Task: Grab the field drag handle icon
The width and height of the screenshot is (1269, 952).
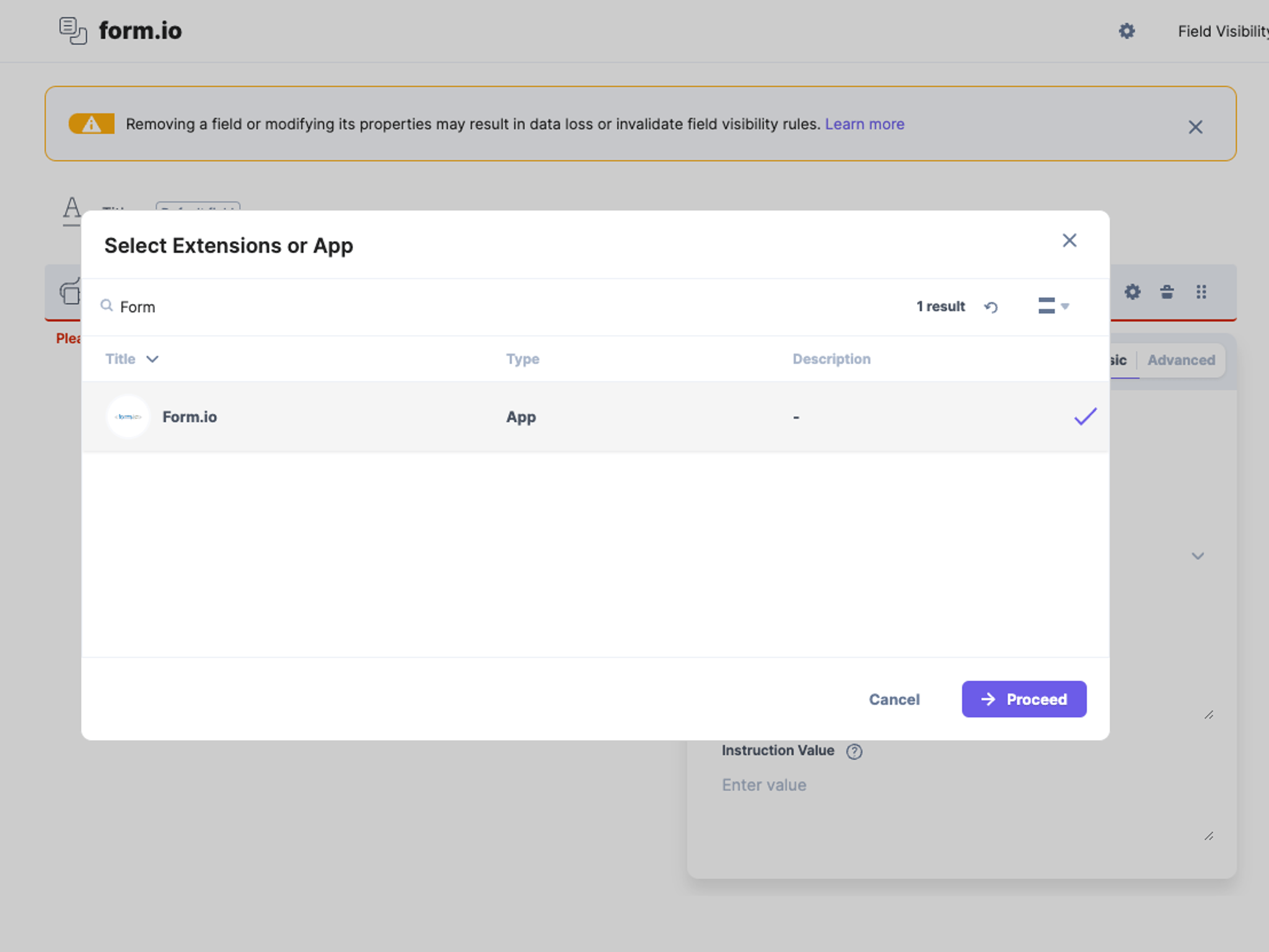Action: click(1201, 292)
